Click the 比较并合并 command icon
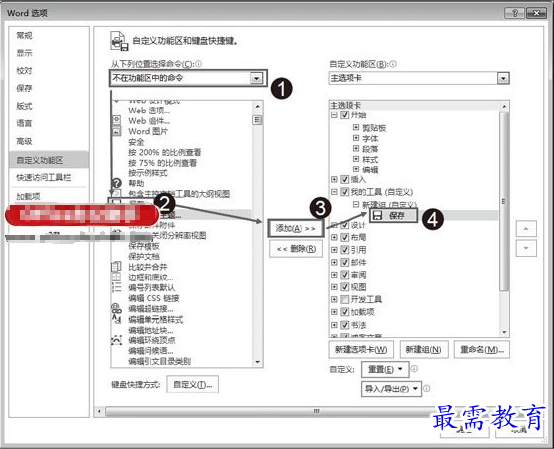This screenshot has width=554, height=449. pos(117,267)
